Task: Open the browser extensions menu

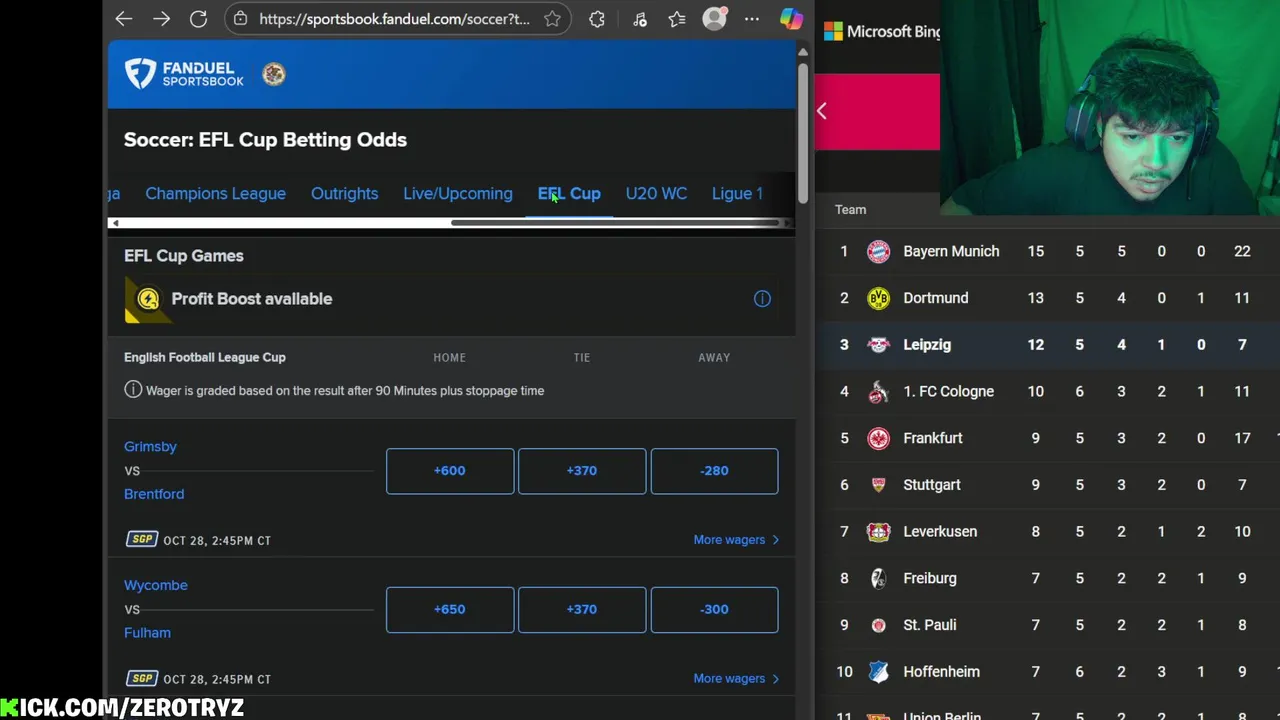Action: [597, 18]
